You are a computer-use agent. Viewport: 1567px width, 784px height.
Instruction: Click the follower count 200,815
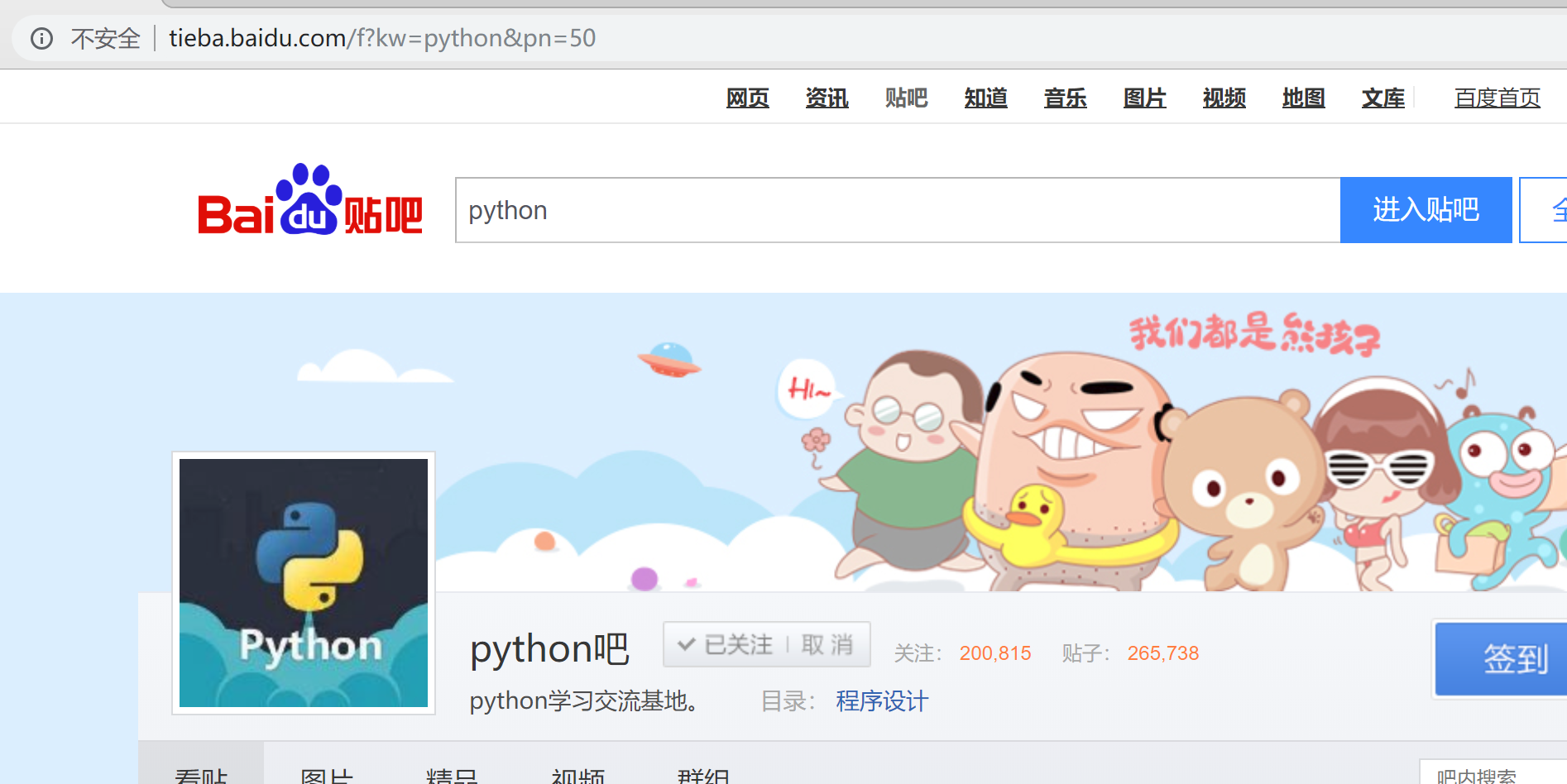(x=995, y=653)
